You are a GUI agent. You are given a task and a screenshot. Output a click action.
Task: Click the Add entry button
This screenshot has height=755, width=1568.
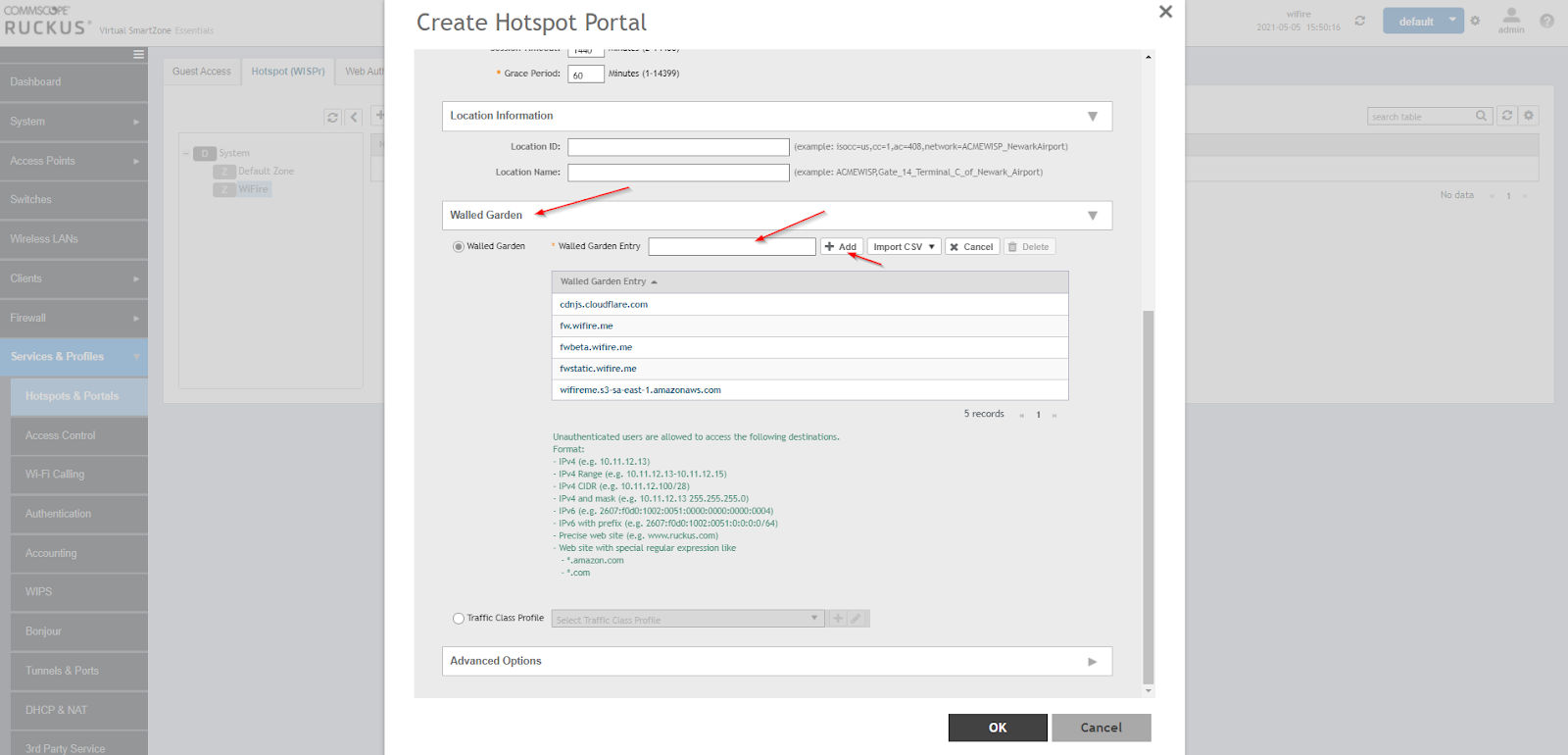pos(842,247)
